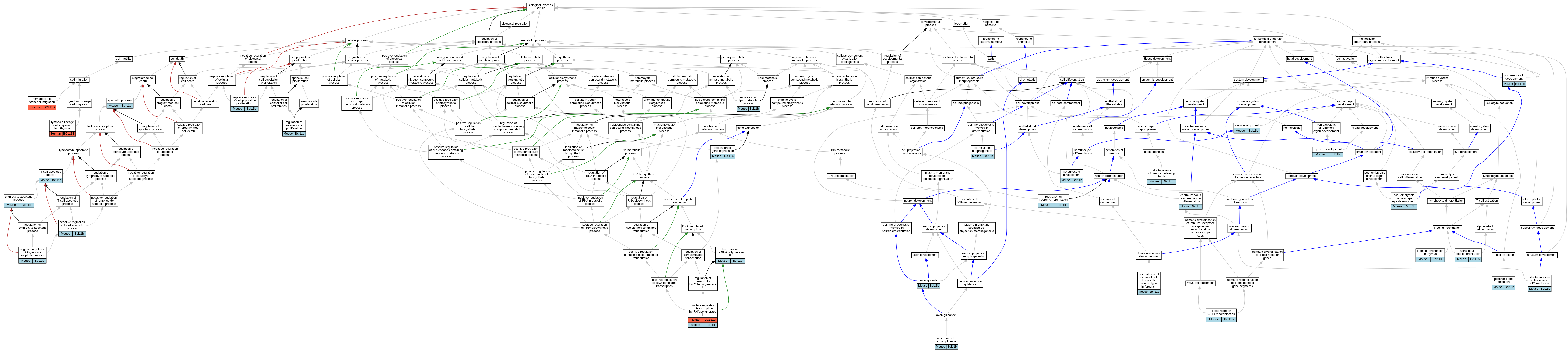Screen dimensions: 1568x352
Task: Open "negative regulation of thymocyte apoptotic process" node
Action: 32,255
